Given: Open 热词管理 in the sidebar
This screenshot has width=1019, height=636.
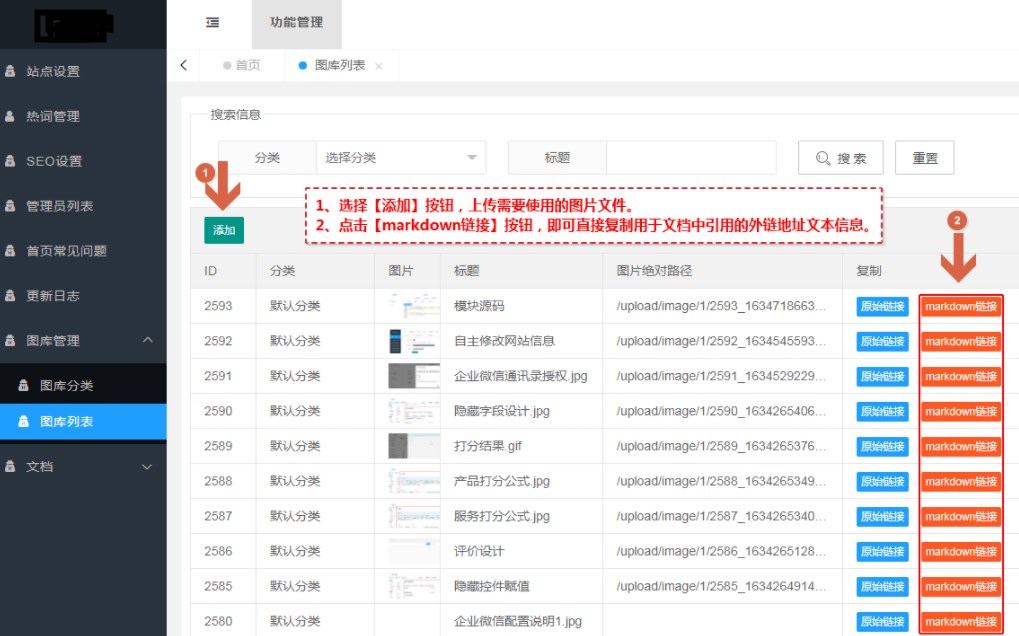Looking at the screenshot, I should pyautogui.click(x=53, y=116).
